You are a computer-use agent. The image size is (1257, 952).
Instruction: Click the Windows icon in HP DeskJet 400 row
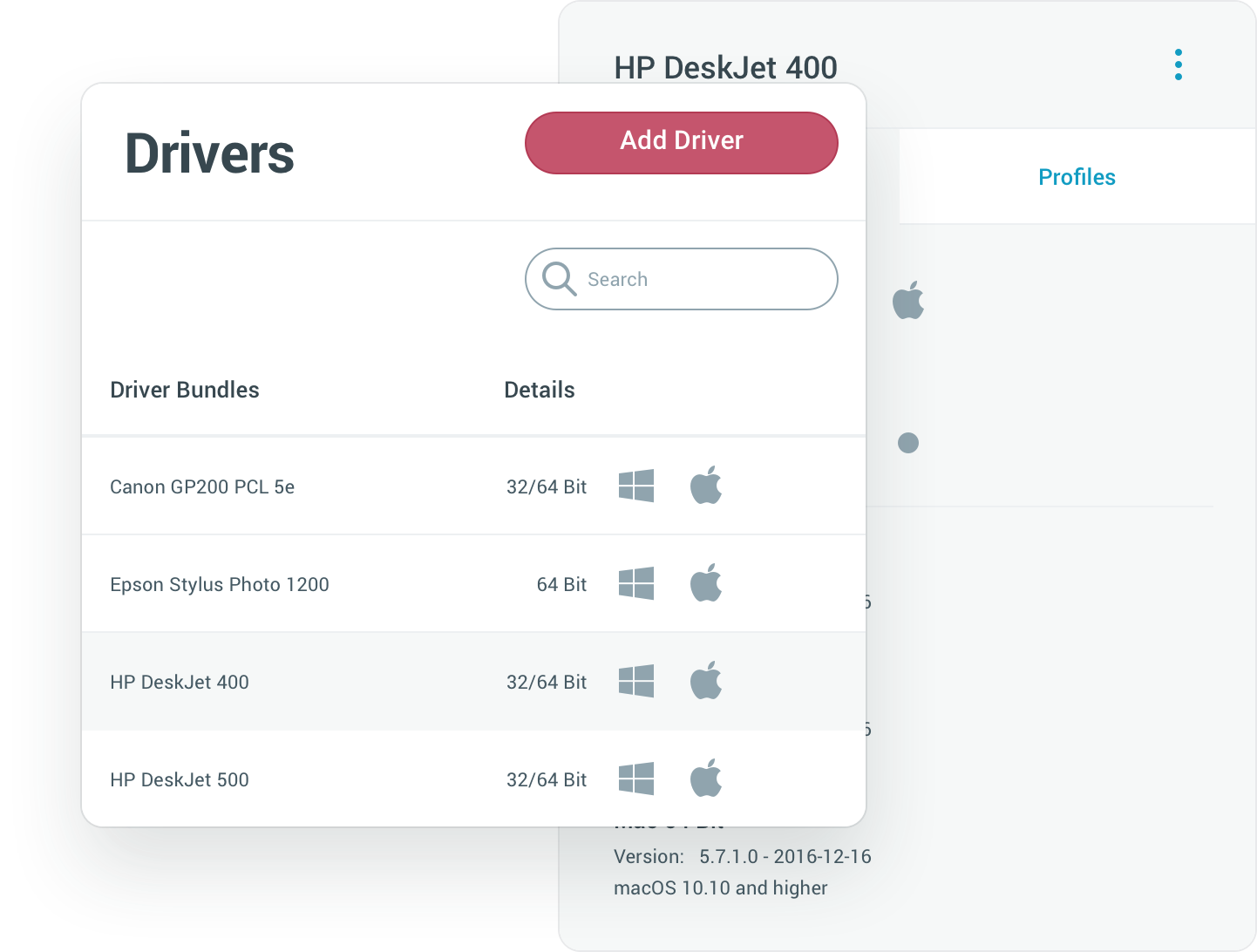(636, 681)
